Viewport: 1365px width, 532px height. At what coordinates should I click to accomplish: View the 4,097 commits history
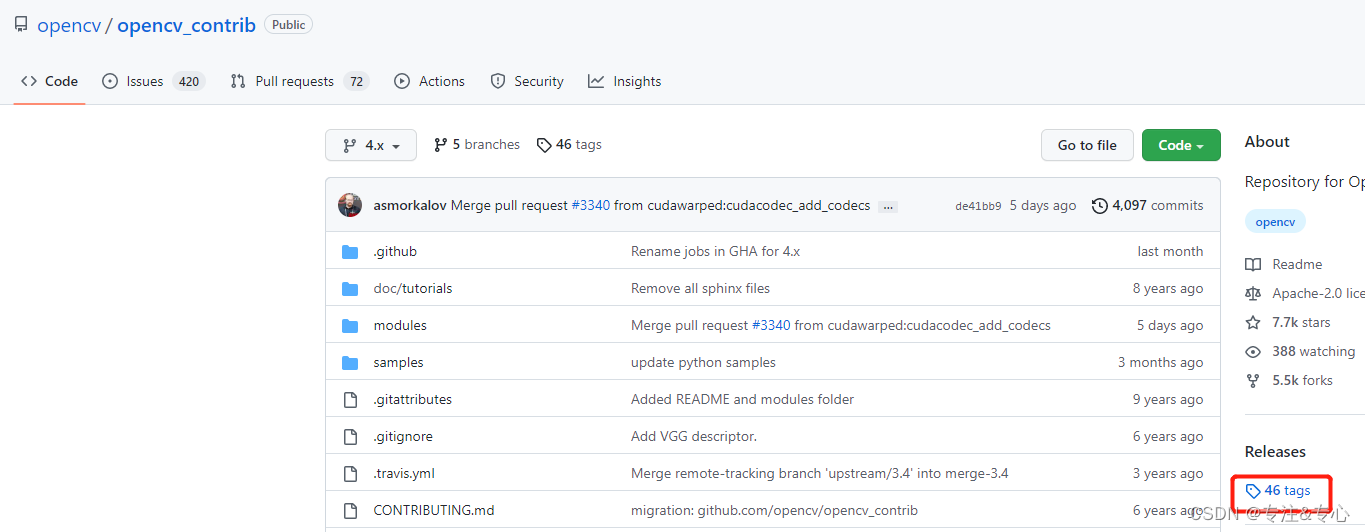tap(1147, 205)
